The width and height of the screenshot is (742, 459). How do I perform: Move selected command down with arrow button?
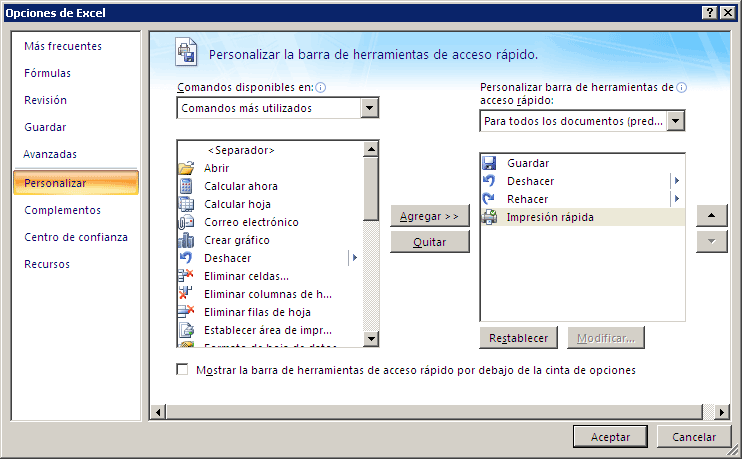(711, 241)
